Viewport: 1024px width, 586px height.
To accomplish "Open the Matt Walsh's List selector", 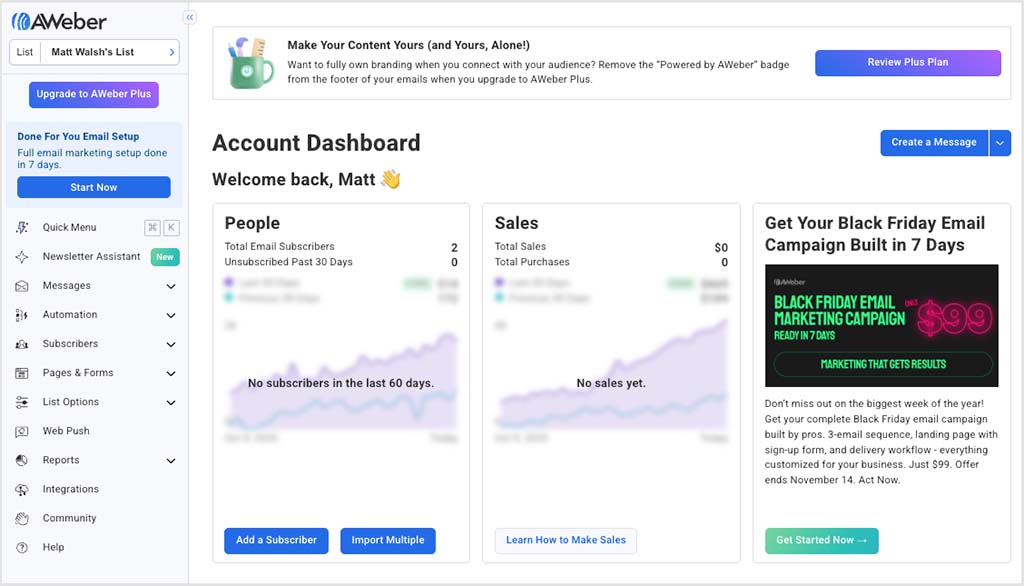I will (95, 52).
